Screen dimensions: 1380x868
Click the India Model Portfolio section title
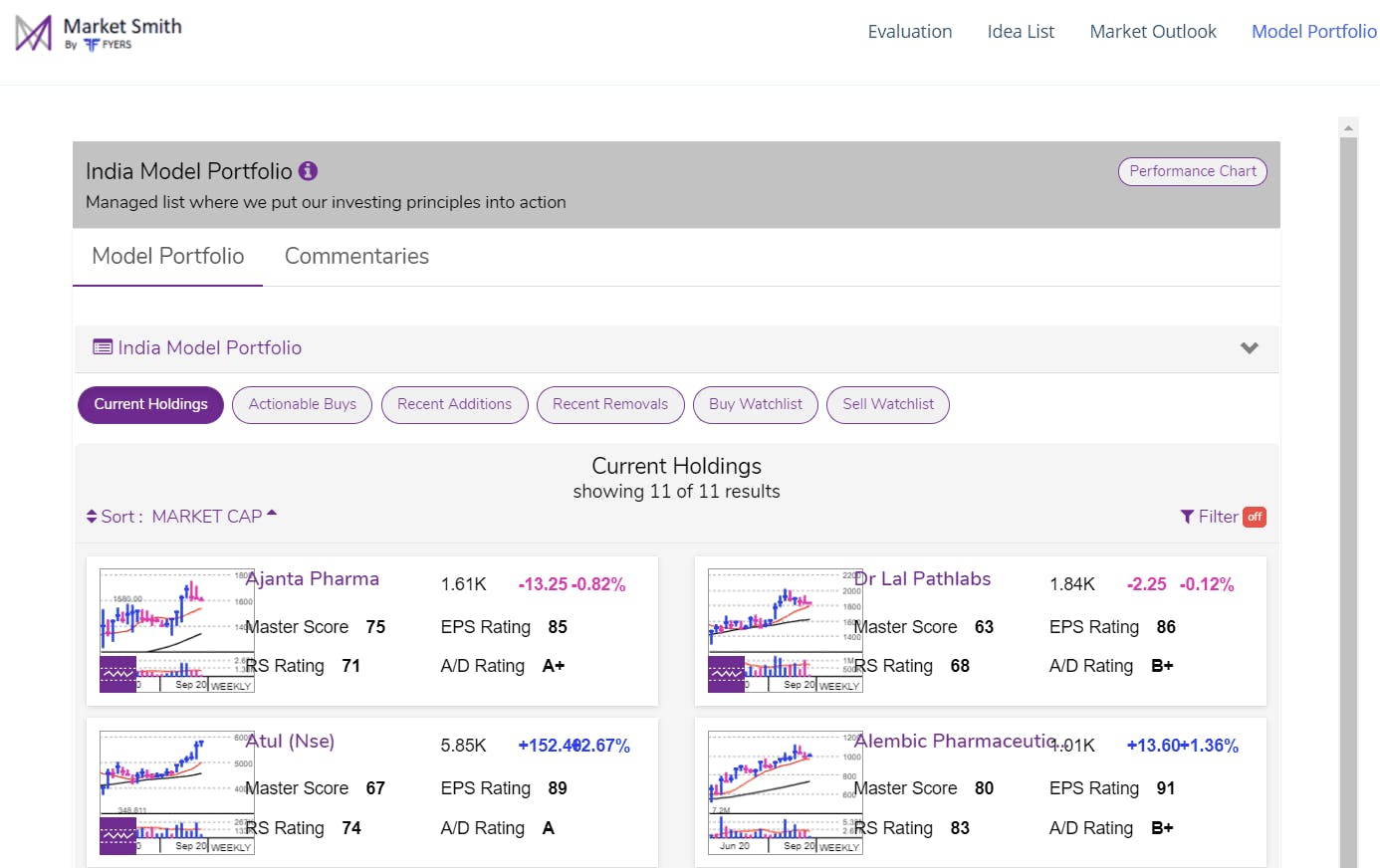[209, 347]
